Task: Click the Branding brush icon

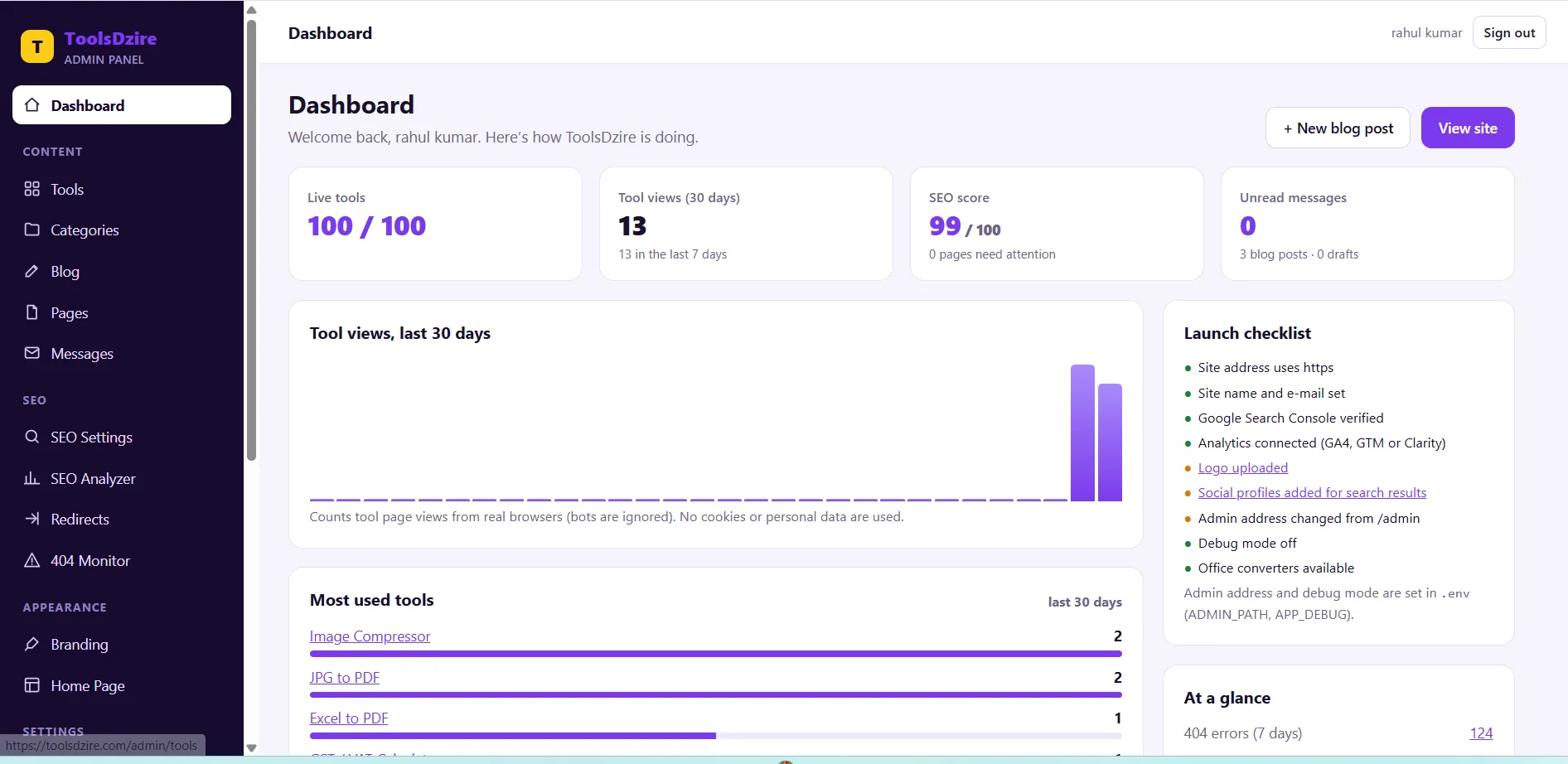Action: 32,644
